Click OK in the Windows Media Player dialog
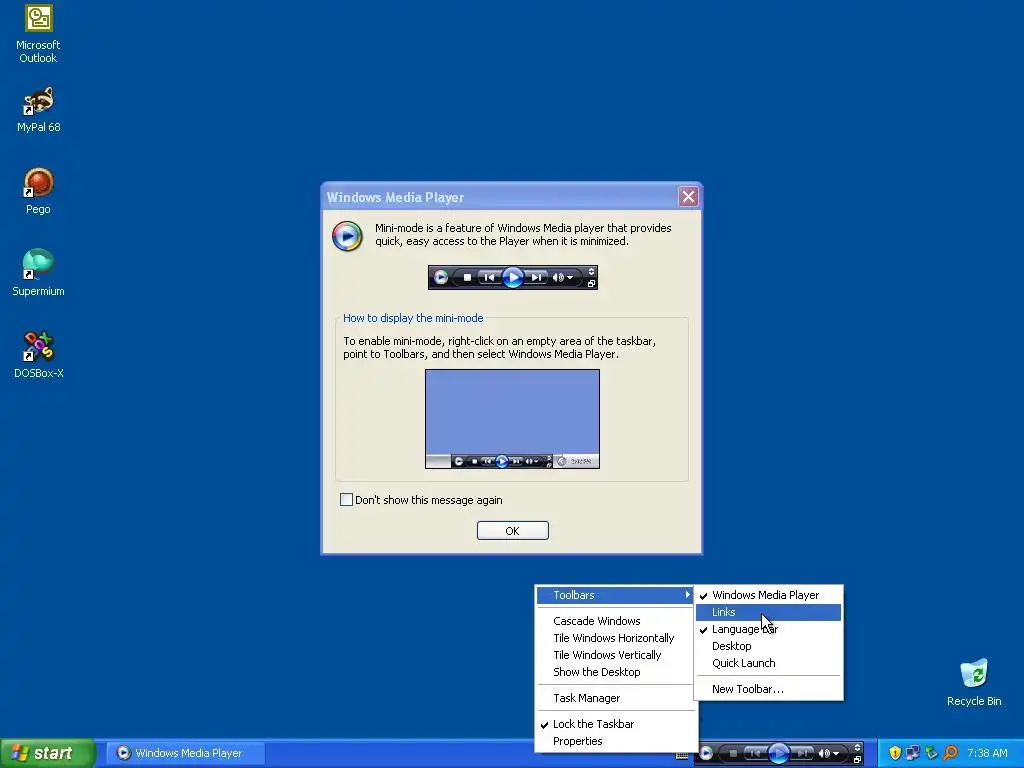The height and width of the screenshot is (768, 1024). point(513,530)
